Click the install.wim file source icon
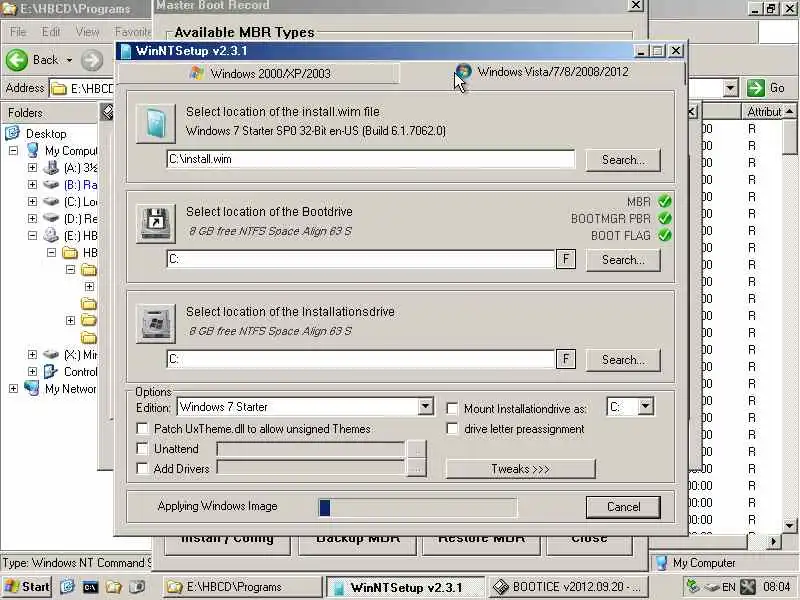 tap(156, 123)
